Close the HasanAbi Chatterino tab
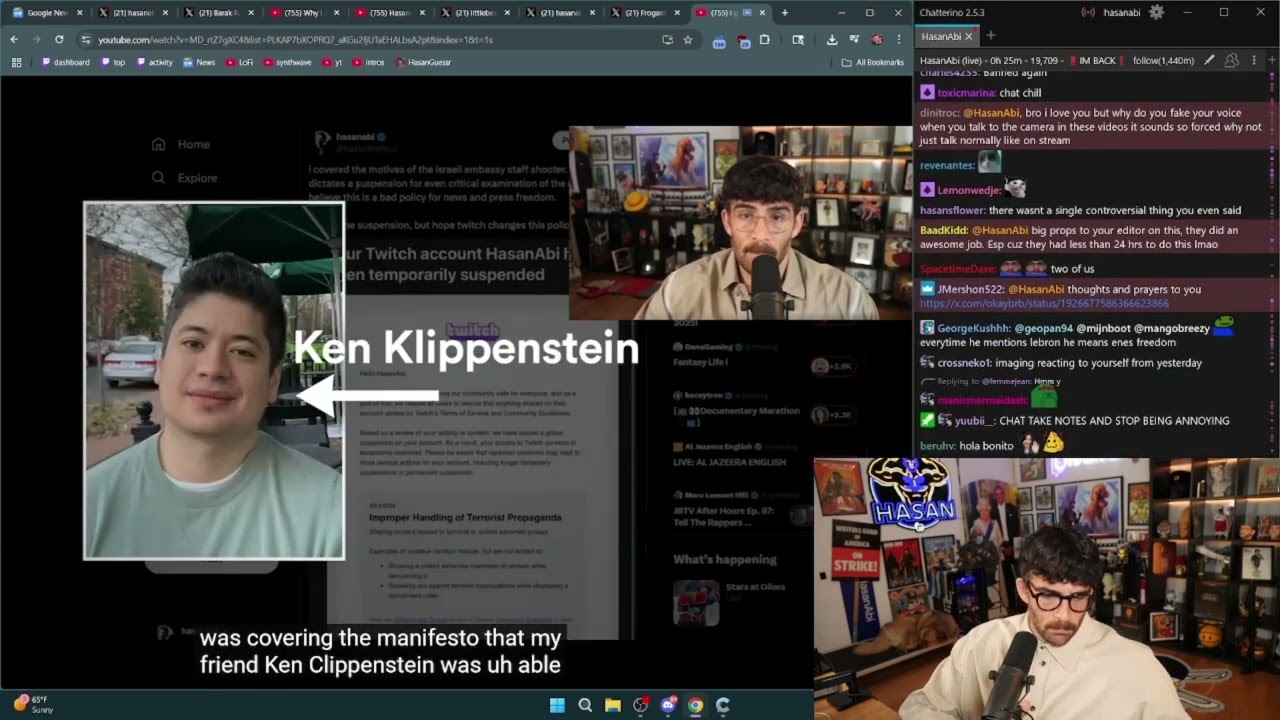The image size is (1280, 720). [969, 36]
